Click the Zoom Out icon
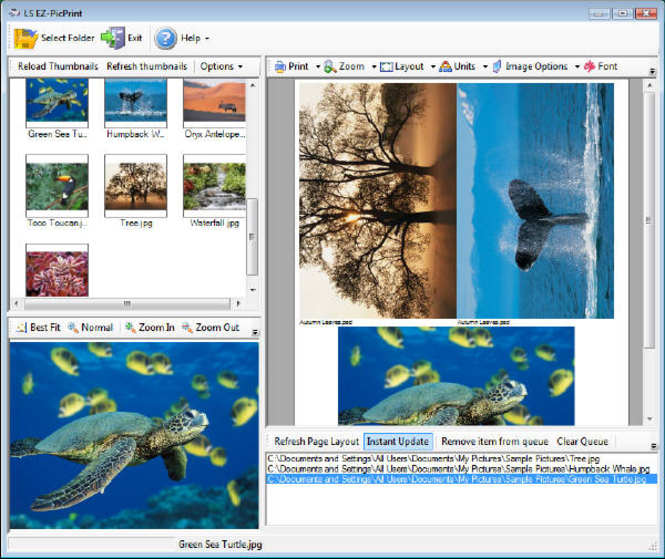This screenshot has height=559, width=665. [x=187, y=327]
